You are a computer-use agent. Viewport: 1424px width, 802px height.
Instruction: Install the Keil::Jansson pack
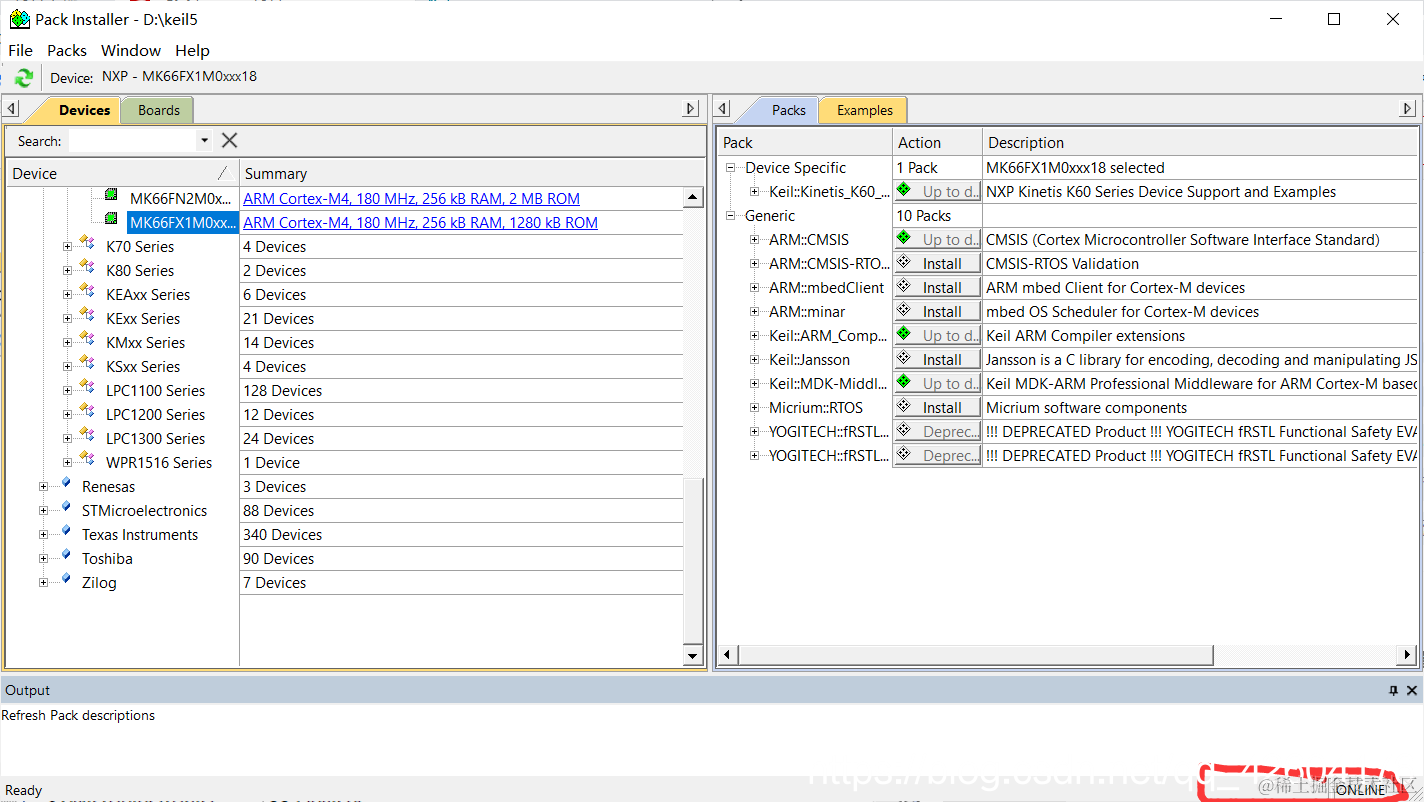937,360
